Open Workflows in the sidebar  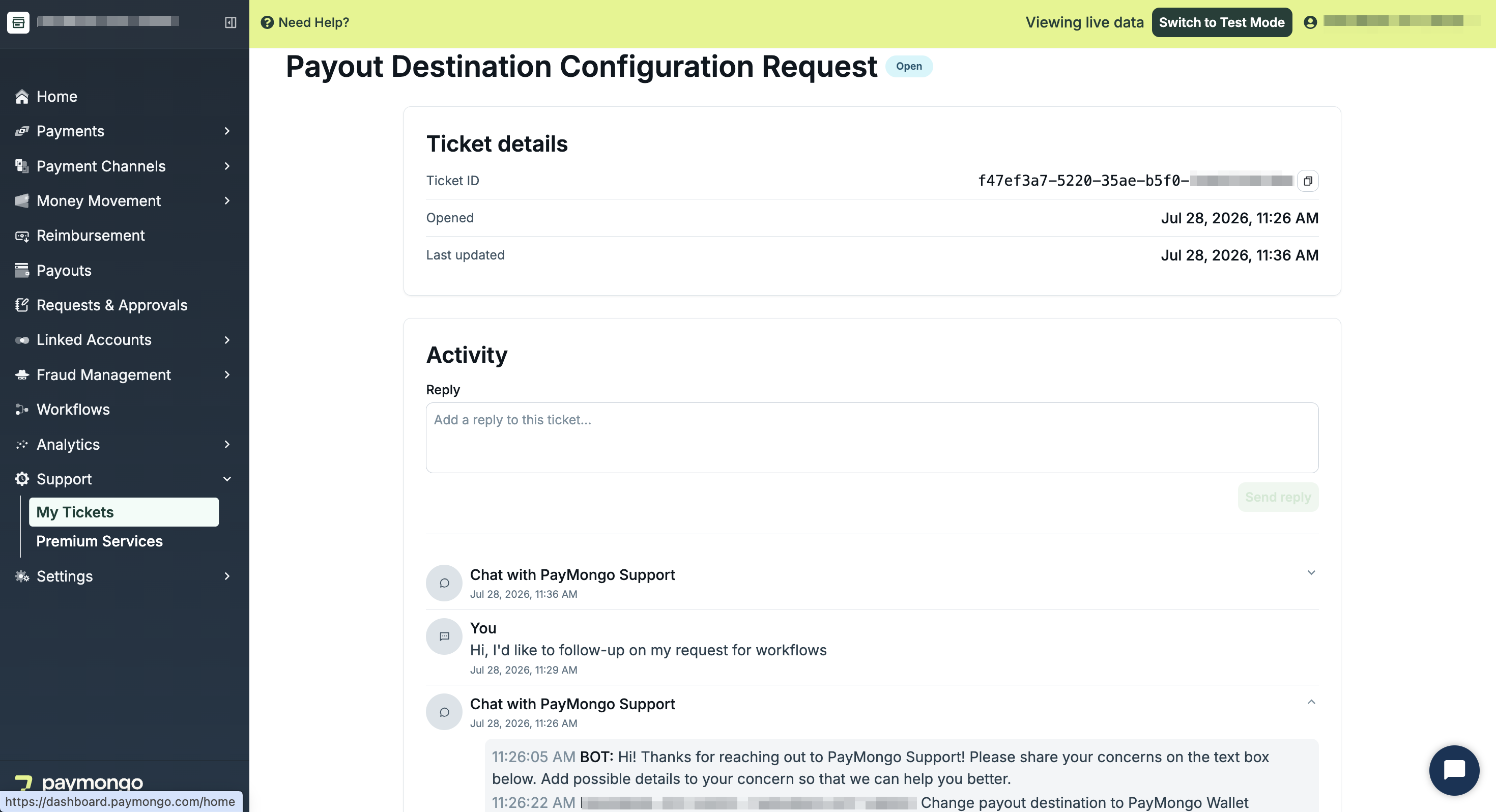[73, 410]
